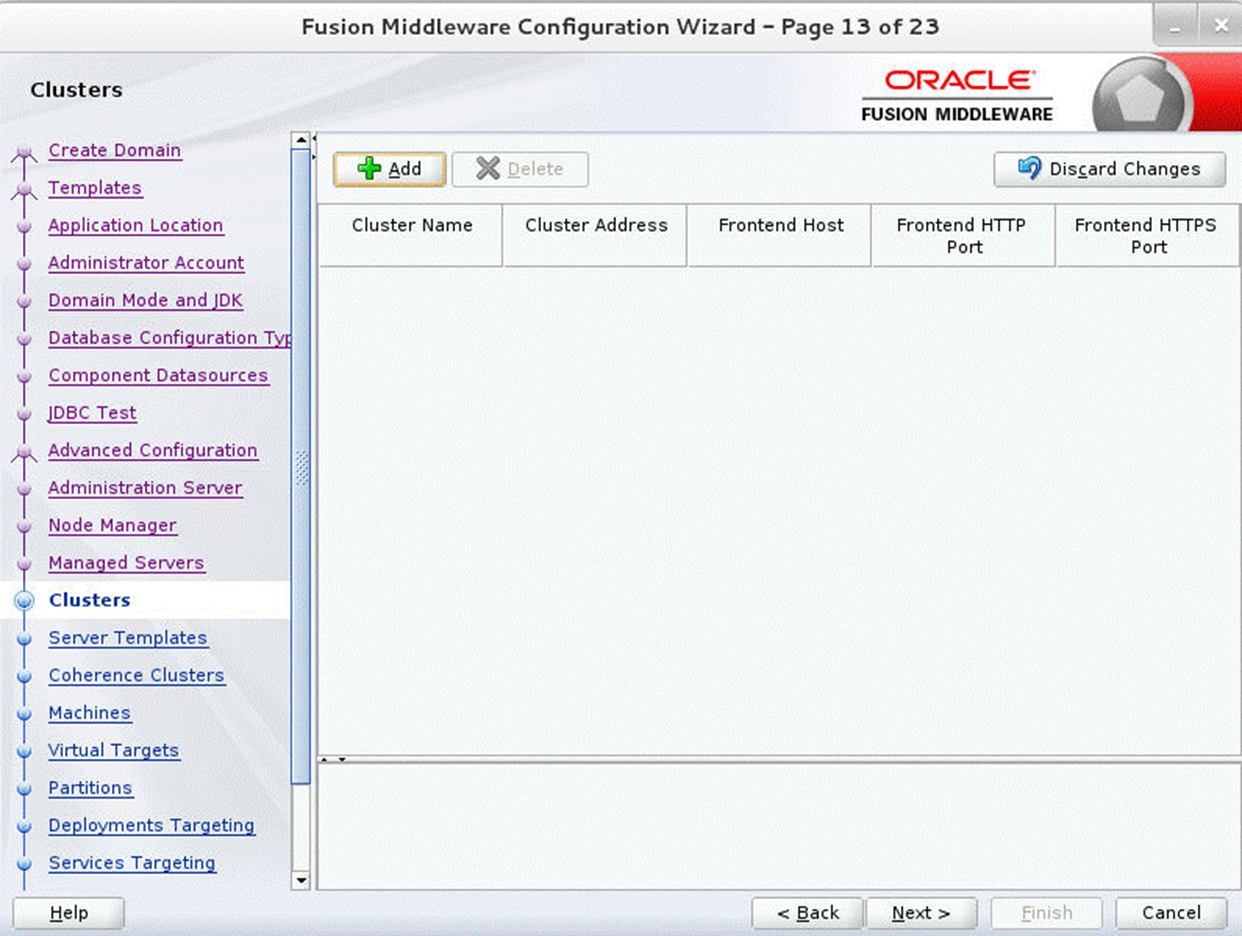This screenshot has width=1242, height=936.
Task: Select the Coherence Clusters step
Action: click(136, 675)
